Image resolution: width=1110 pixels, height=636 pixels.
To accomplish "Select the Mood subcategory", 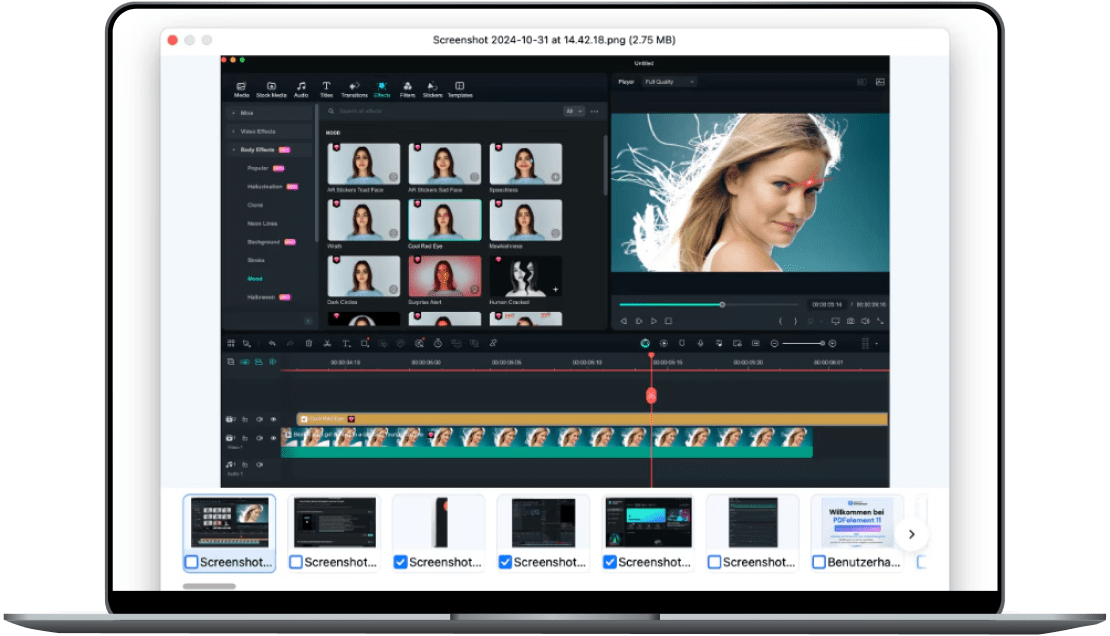I will [x=255, y=278].
